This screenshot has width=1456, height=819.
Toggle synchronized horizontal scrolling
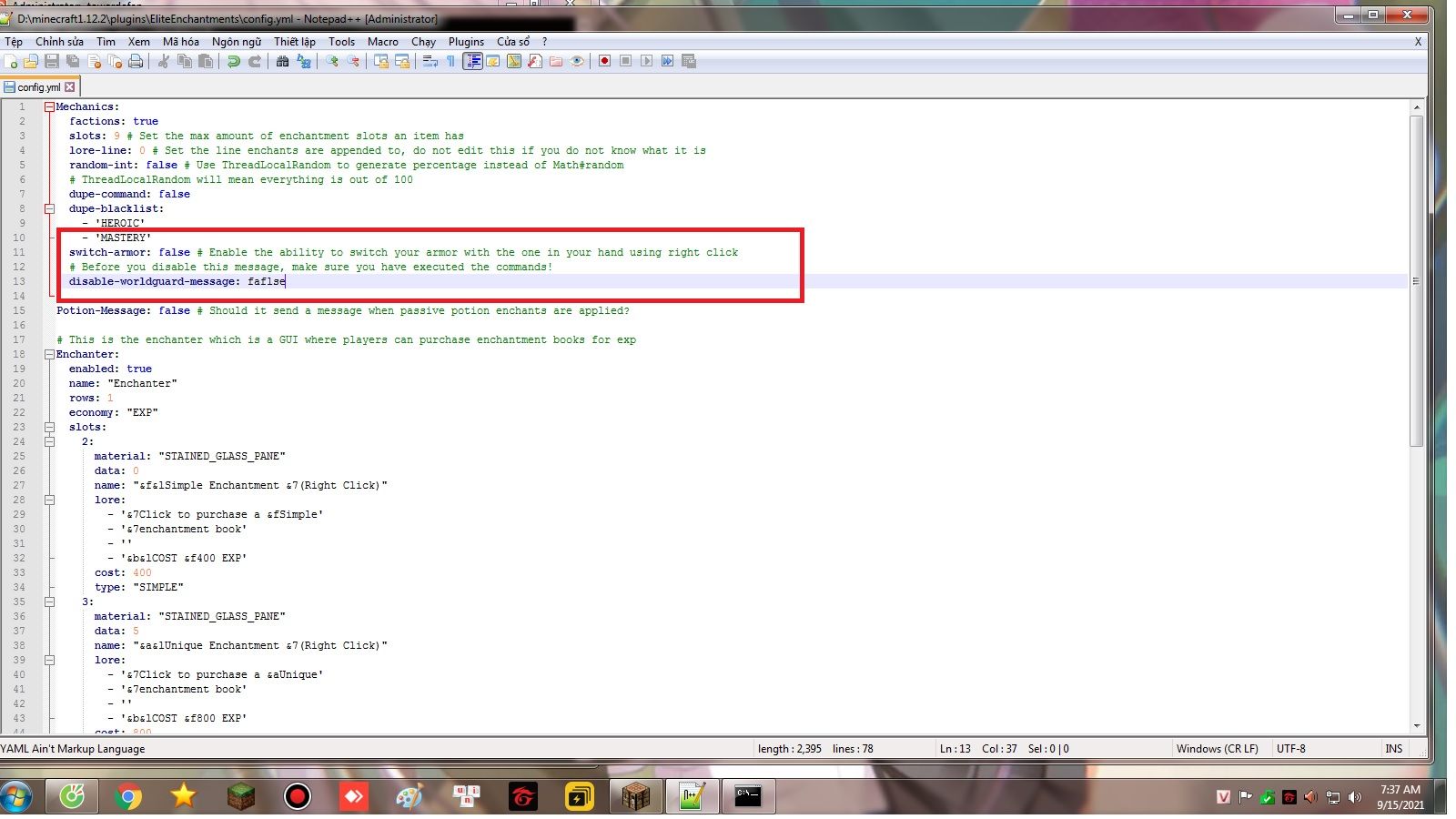pos(402,61)
